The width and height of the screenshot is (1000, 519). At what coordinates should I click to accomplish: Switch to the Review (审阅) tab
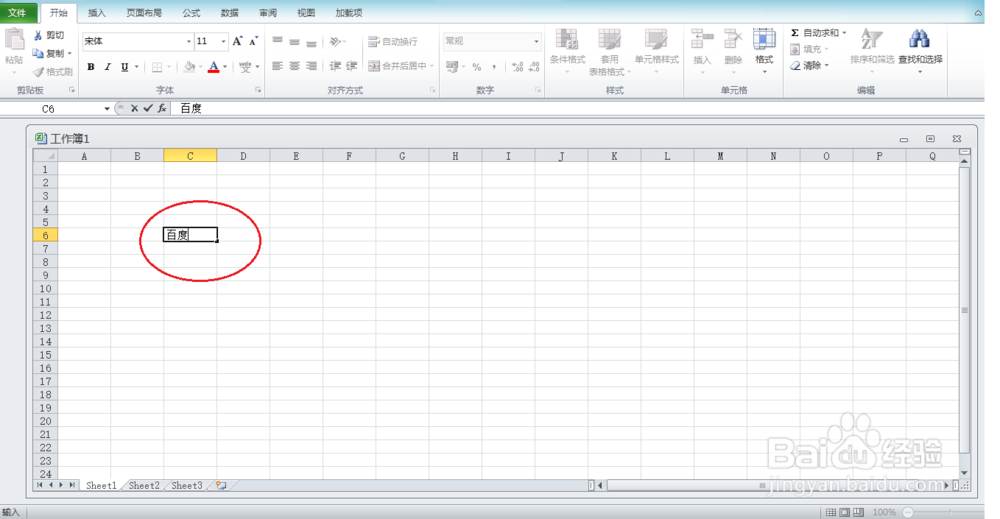tap(268, 13)
